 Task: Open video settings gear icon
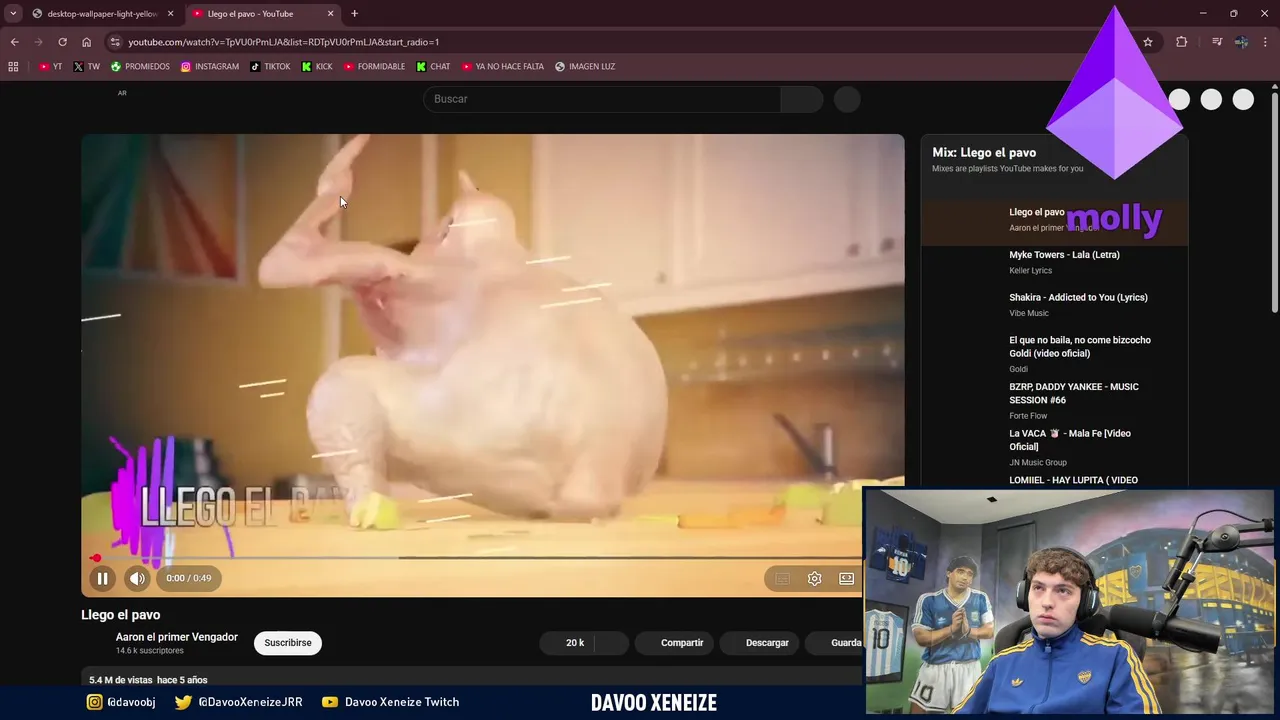click(814, 578)
